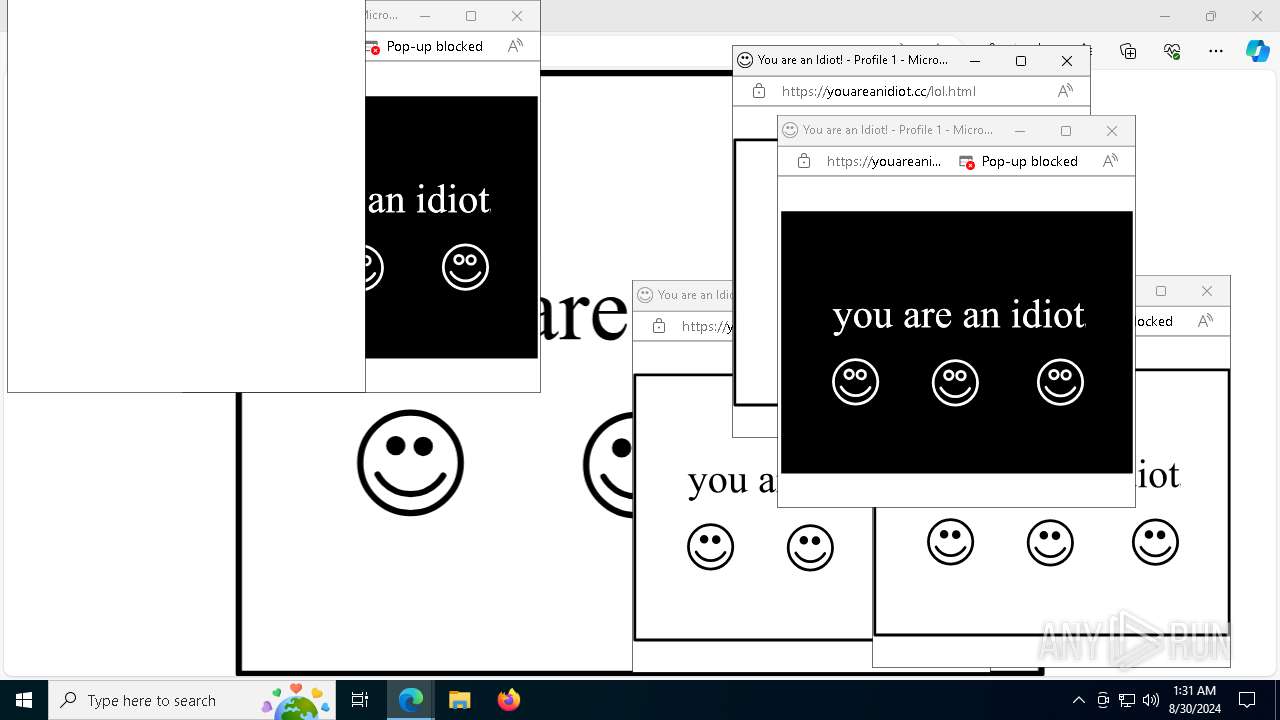
Task: Click Read aloud icon in rightmost popup
Action: coord(1205,321)
